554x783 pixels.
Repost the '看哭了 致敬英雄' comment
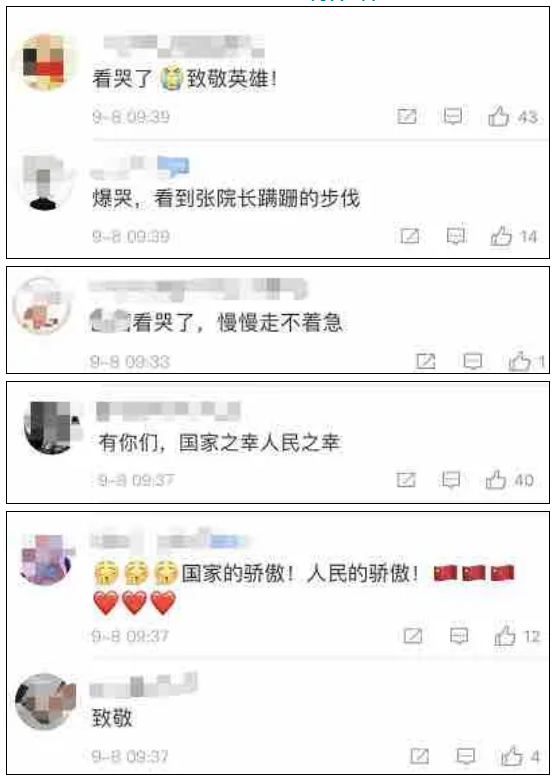(407, 116)
